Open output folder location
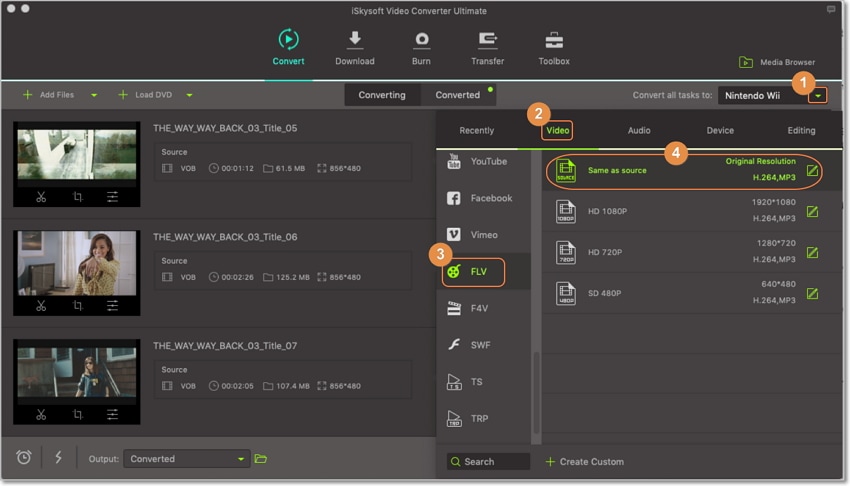Image resolution: width=850 pixels, height=486 pixels. [261, 459]
